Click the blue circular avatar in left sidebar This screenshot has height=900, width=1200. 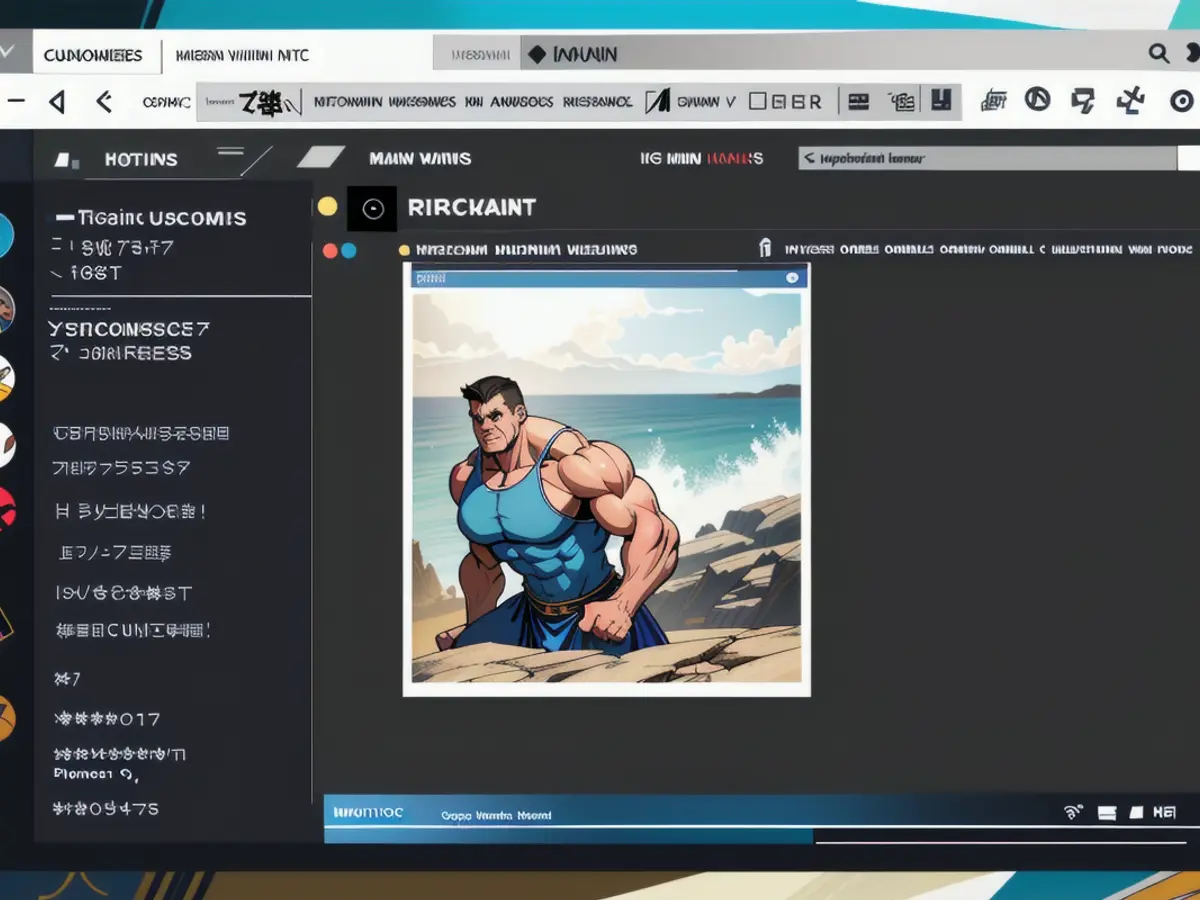click(6, 235)
